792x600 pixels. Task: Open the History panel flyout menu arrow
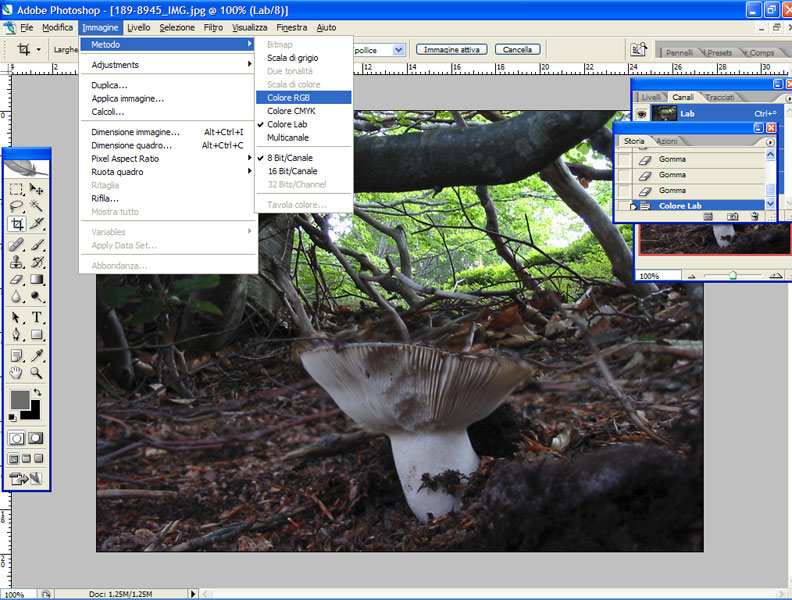769,142
